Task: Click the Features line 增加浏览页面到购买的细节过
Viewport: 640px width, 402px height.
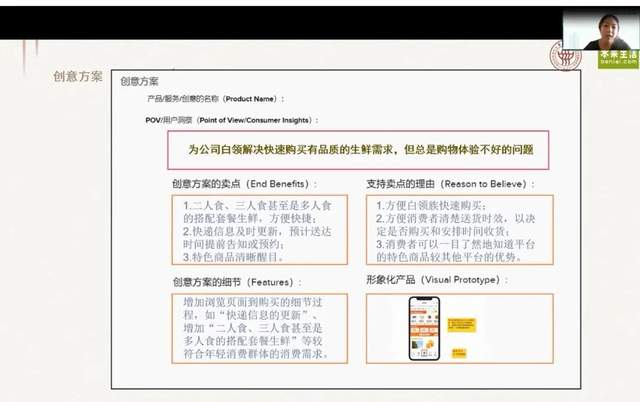Action: 253,302
